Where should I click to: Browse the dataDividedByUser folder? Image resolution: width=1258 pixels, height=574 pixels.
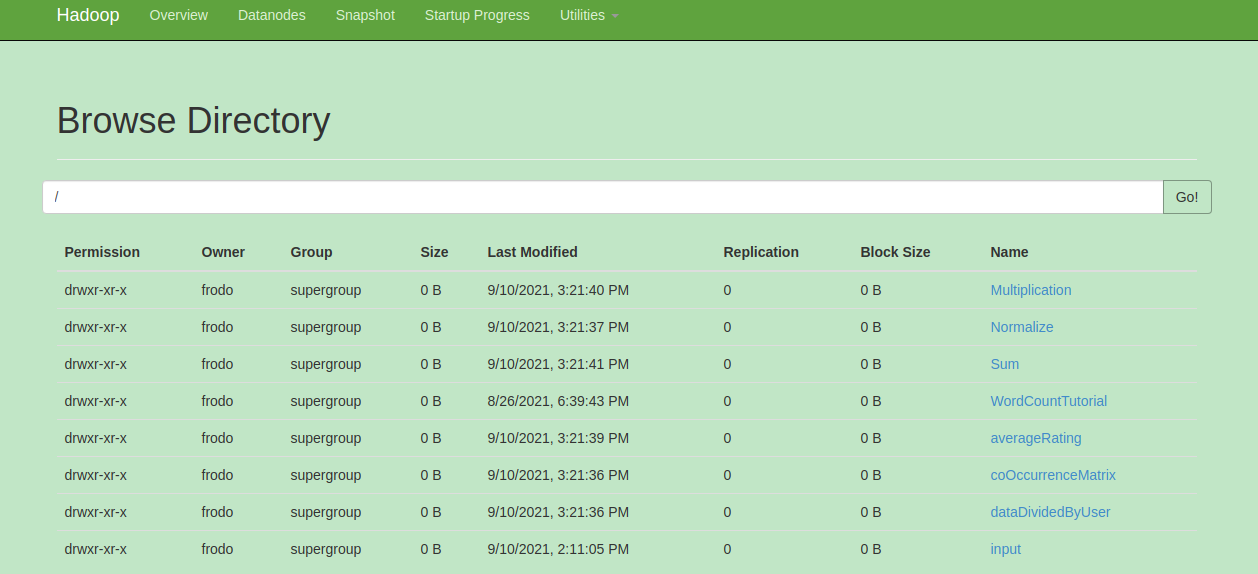tap(1050, 512)
